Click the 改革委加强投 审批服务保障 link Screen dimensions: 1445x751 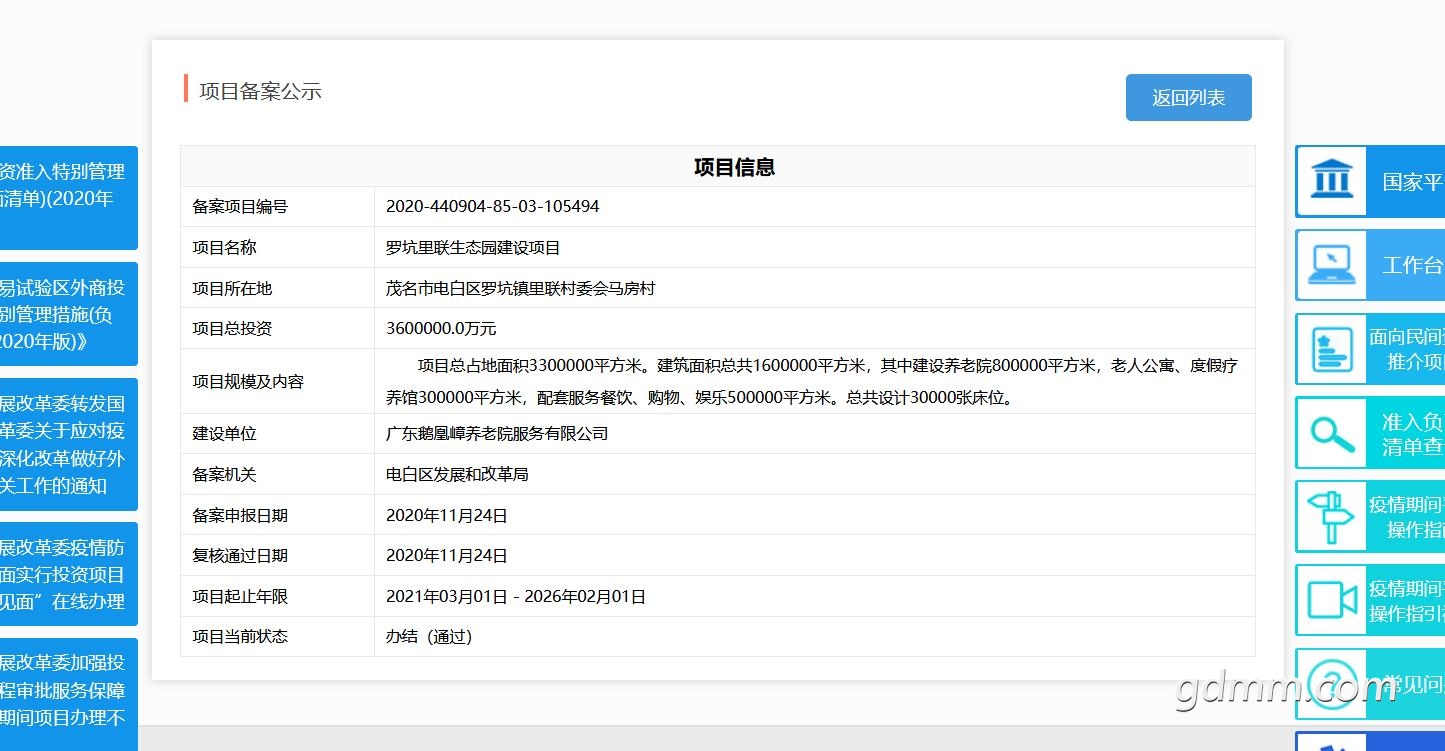point(66,690)
